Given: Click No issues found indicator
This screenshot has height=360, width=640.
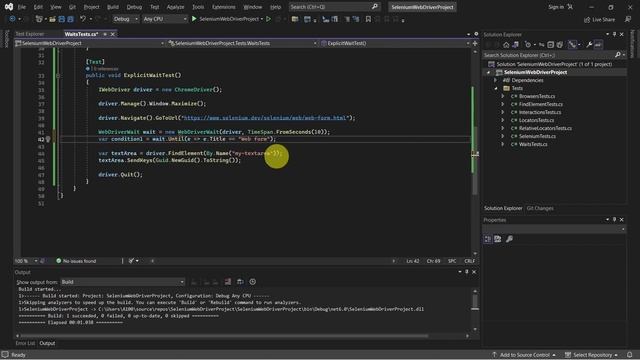Looking at the screenshot, I should 76,261.
